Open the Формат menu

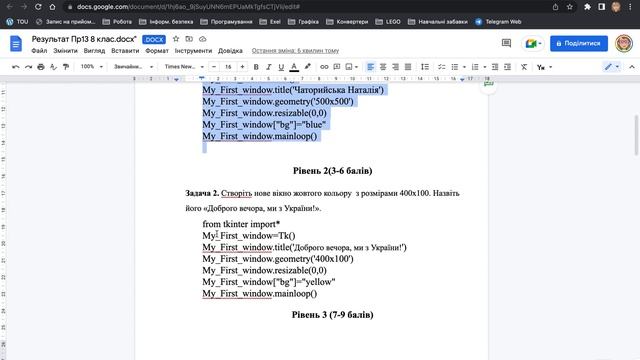coord(157,51)
